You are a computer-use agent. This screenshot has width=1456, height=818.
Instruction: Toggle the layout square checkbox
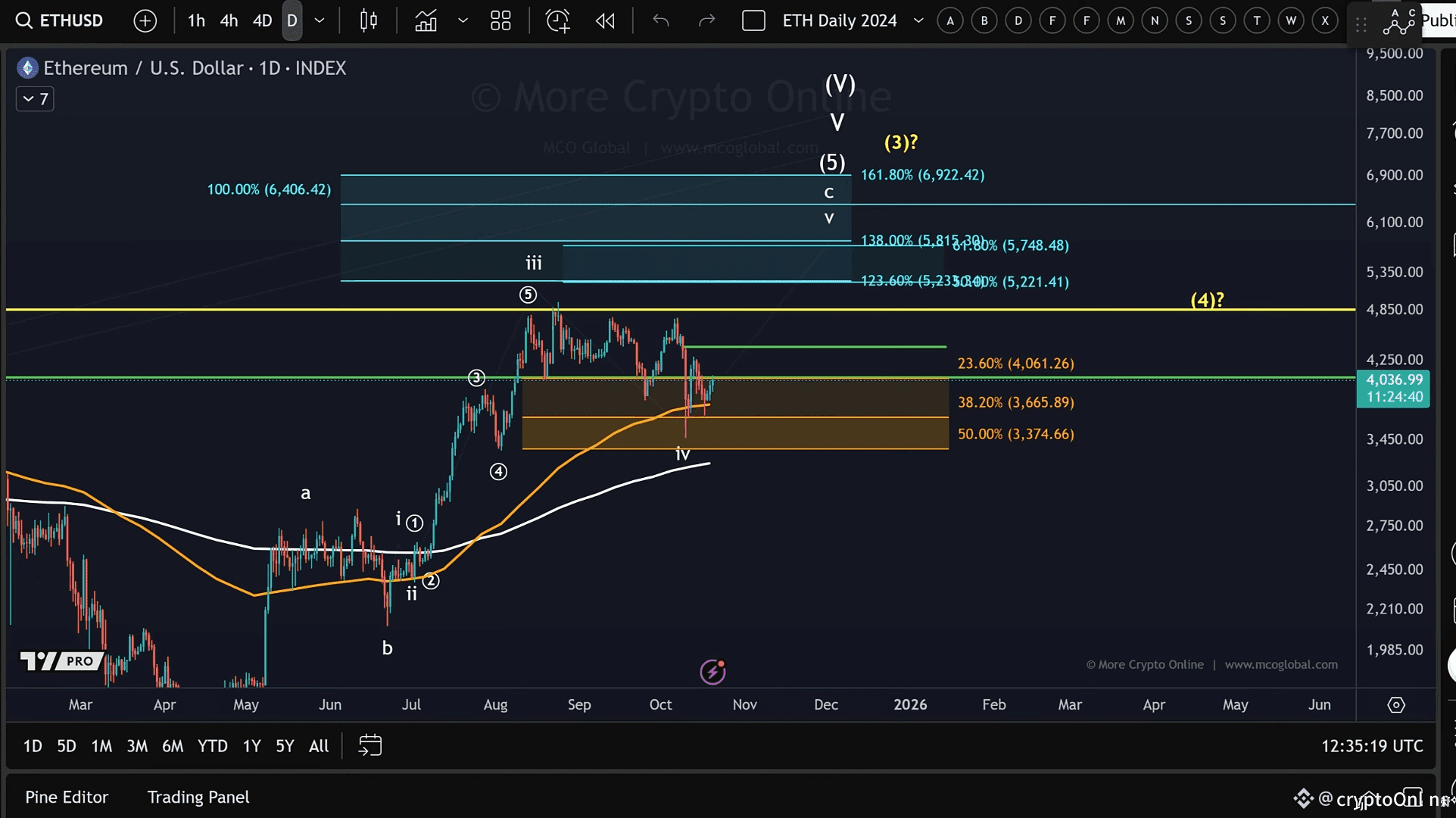coord(753,20)
